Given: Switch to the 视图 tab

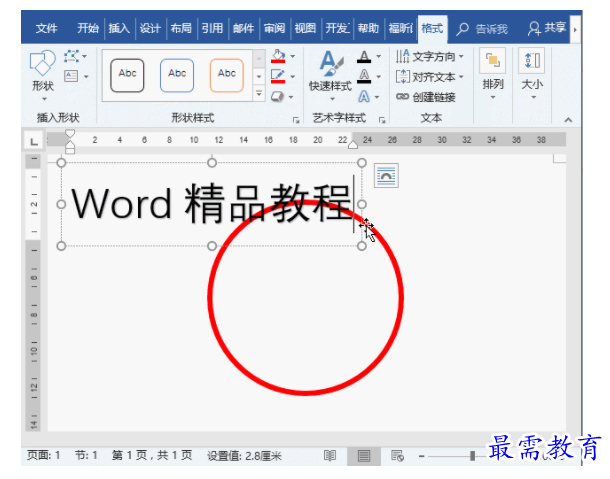Looking at the screenshot, I should click(x=305, y=29).
